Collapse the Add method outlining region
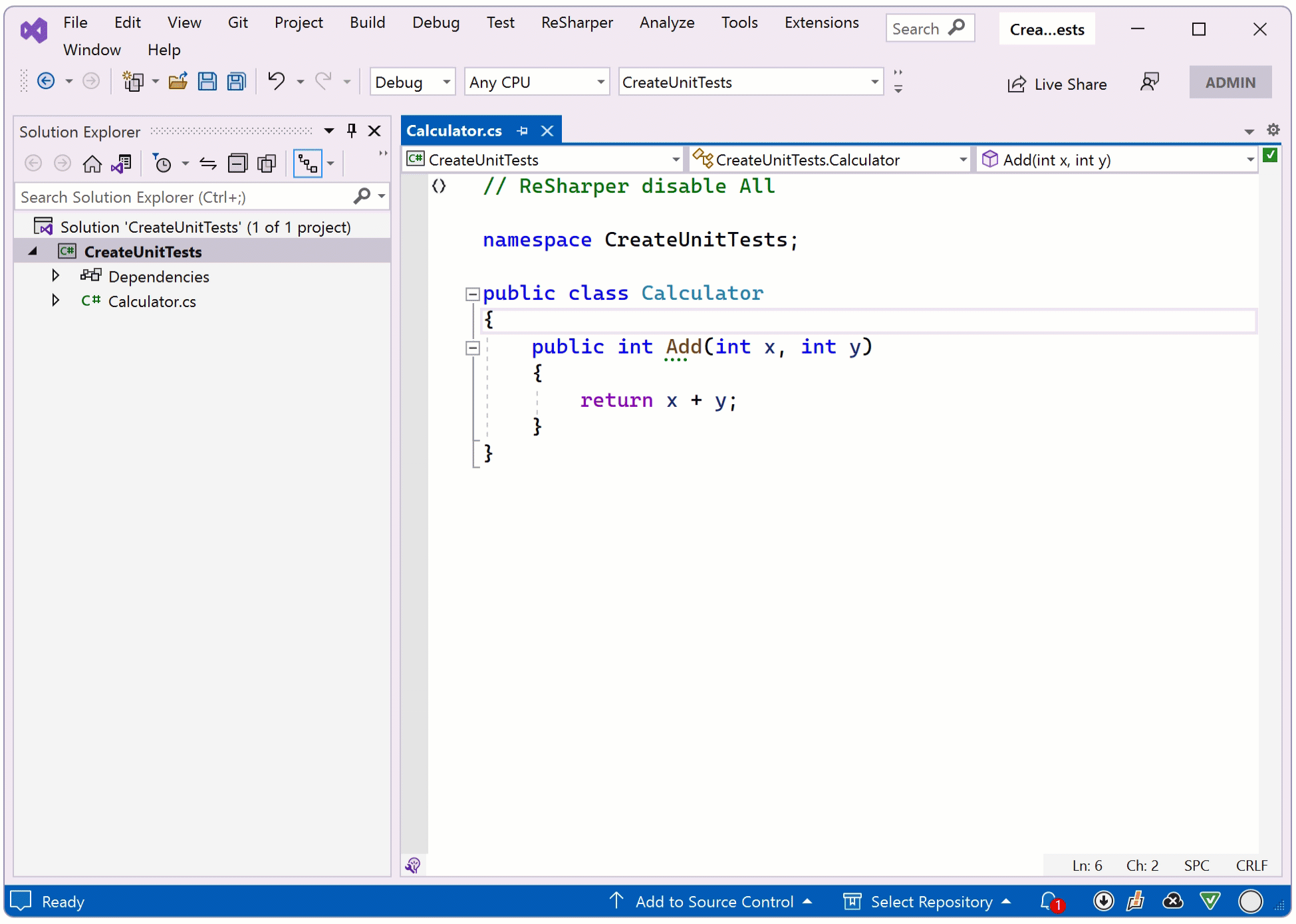Screen dimensions: 1296x924 click(473, 348)
